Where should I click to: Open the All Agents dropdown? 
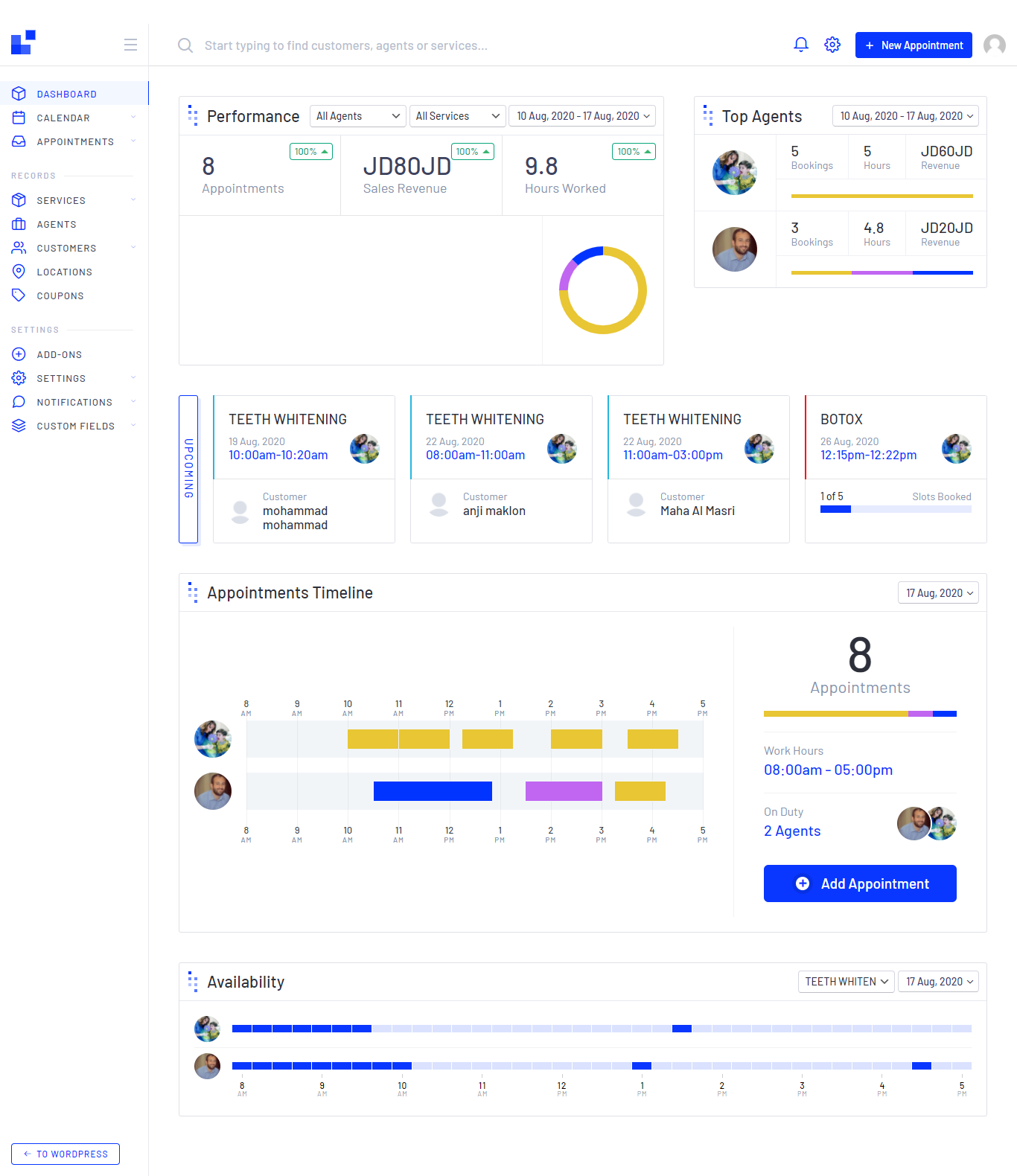pos(357,116)
